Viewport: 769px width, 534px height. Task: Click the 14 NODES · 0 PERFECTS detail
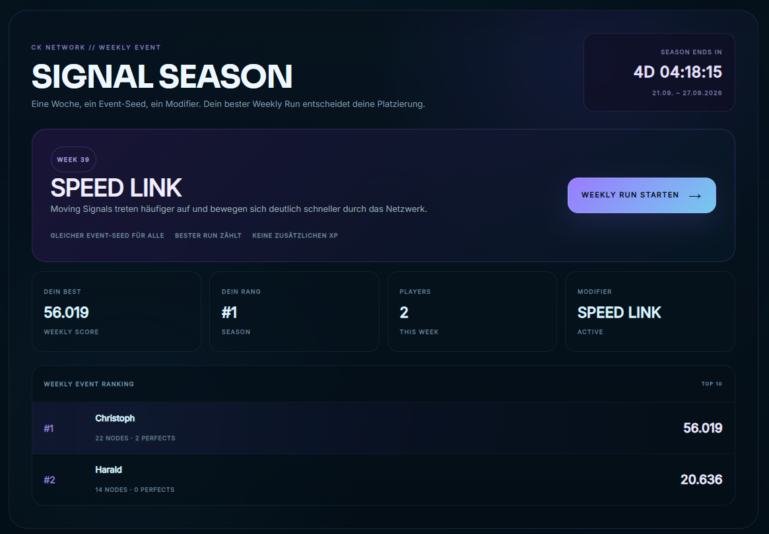pos(135,490)
